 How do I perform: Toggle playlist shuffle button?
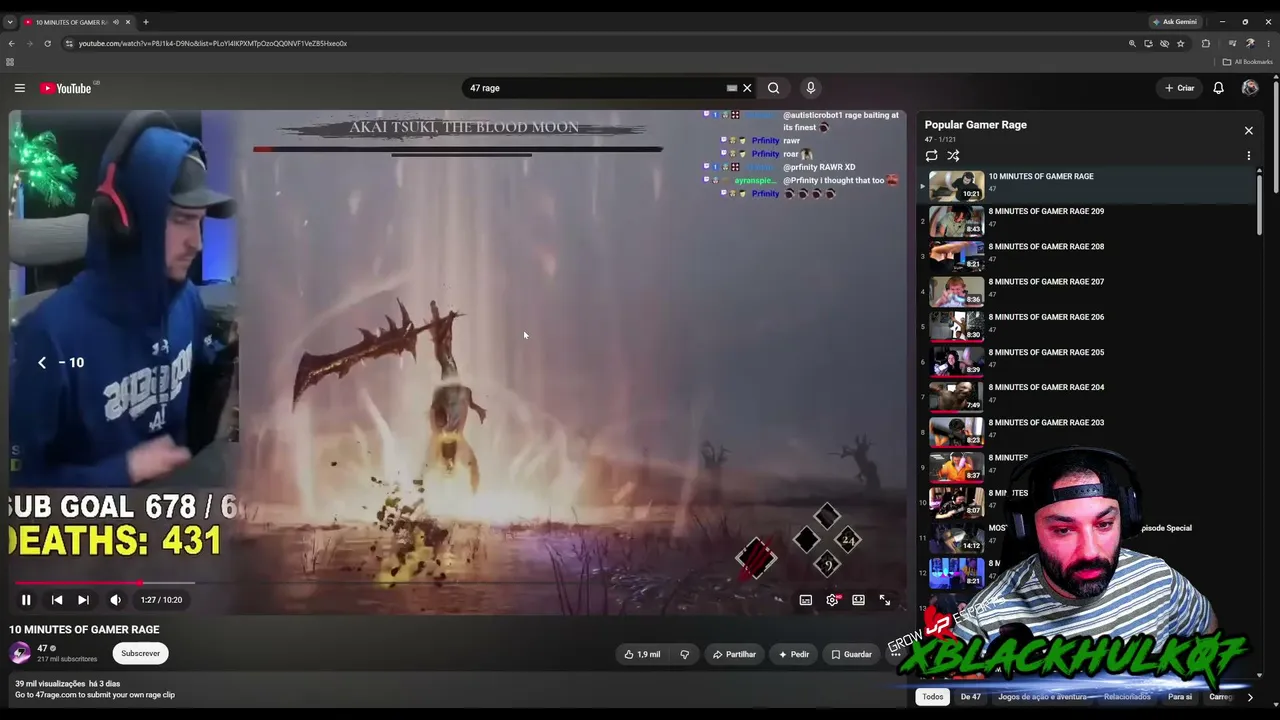click(953, 156)
